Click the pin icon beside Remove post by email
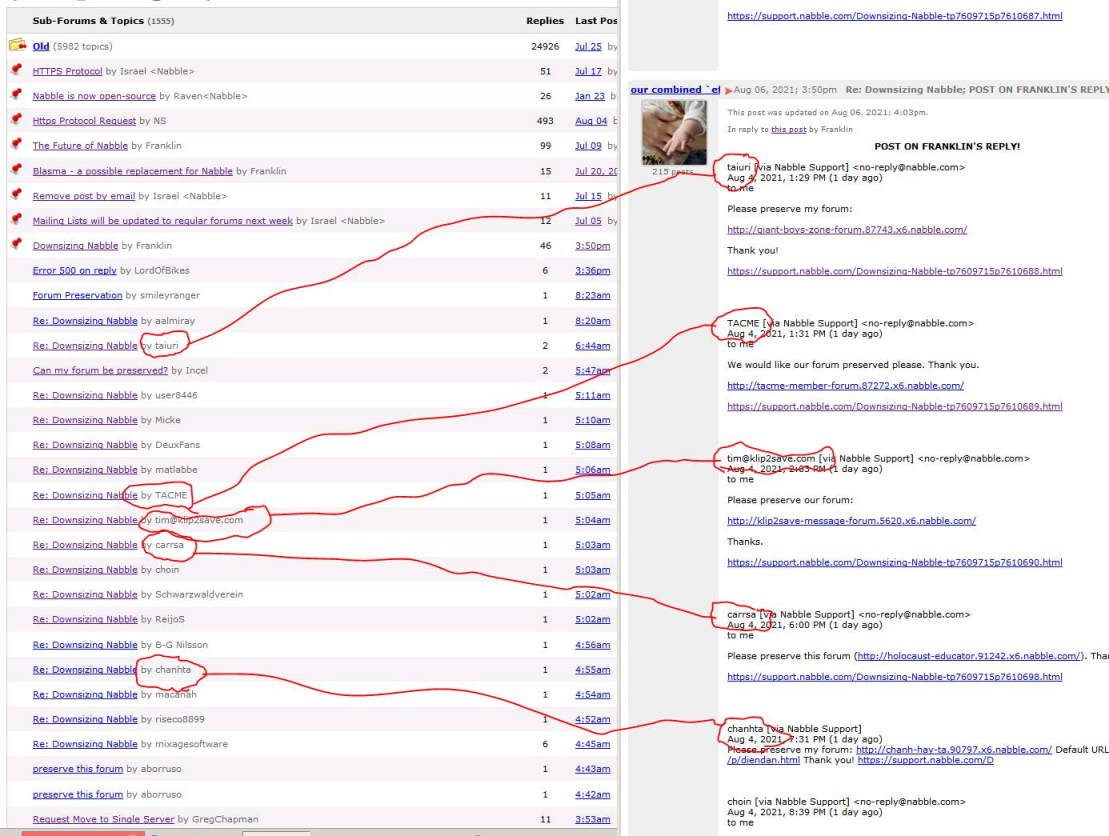 click(16, 195)
